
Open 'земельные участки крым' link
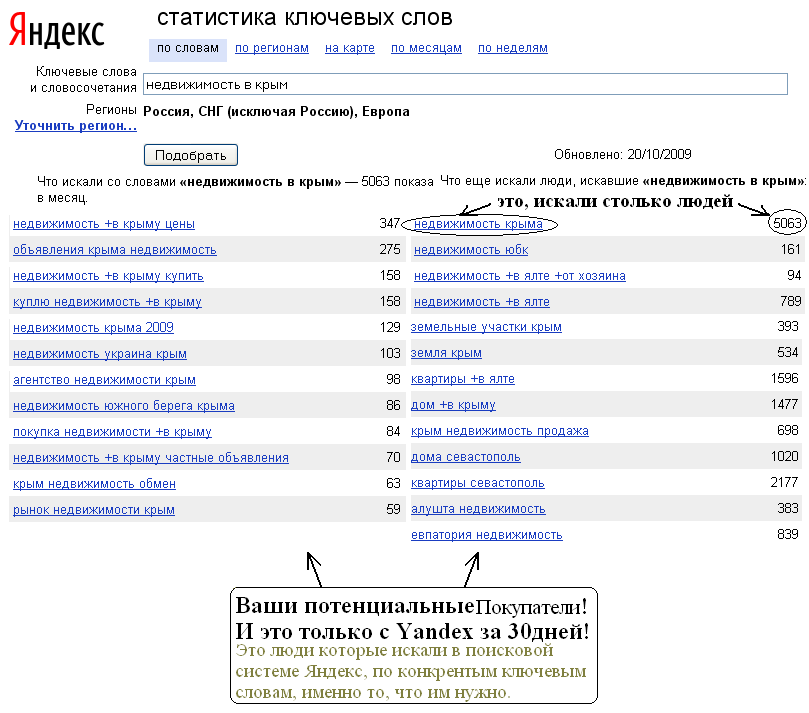[x=486, y=327]
